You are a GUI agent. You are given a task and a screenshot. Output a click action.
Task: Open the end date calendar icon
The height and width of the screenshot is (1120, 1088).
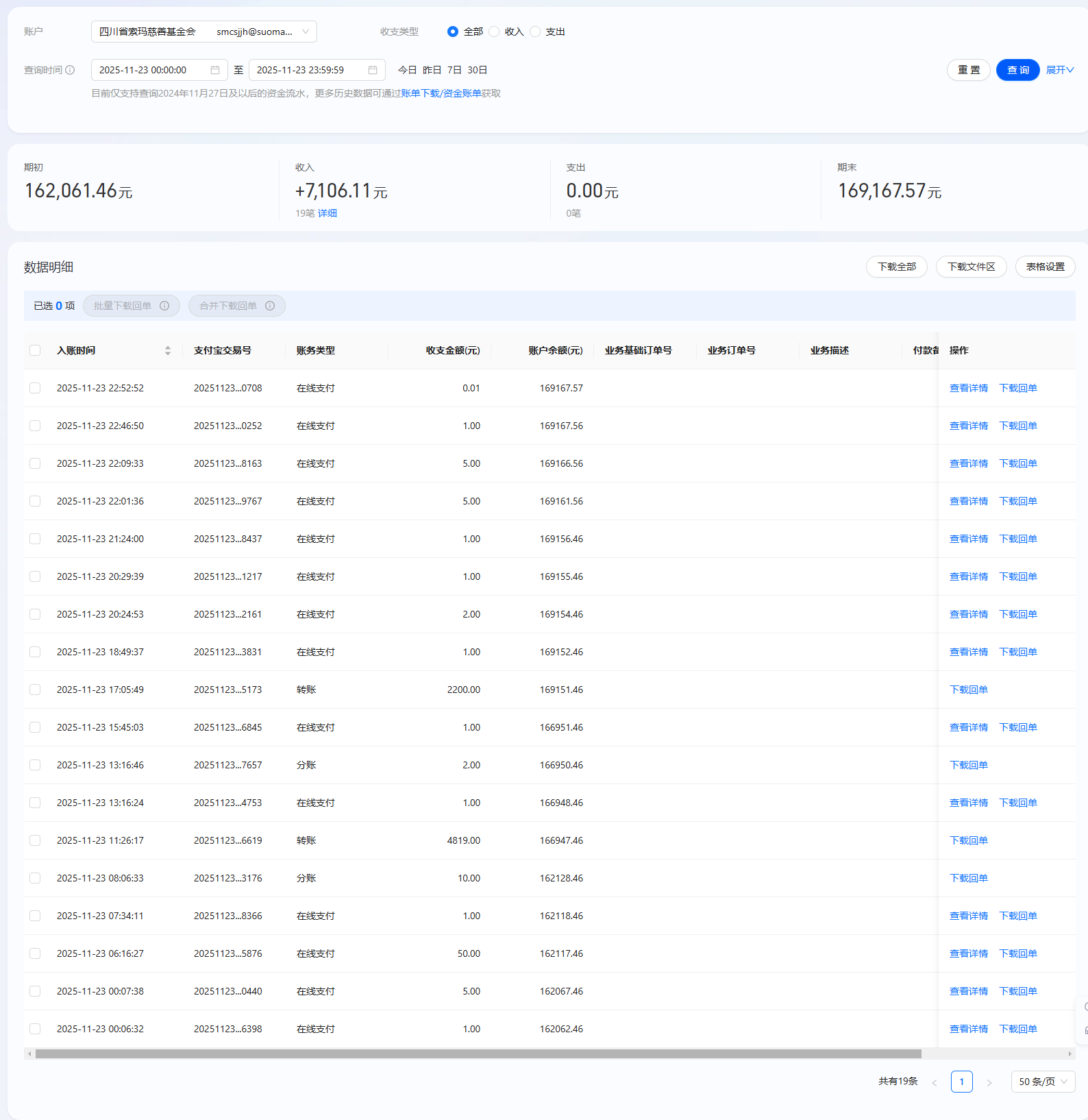click(373, 70)
